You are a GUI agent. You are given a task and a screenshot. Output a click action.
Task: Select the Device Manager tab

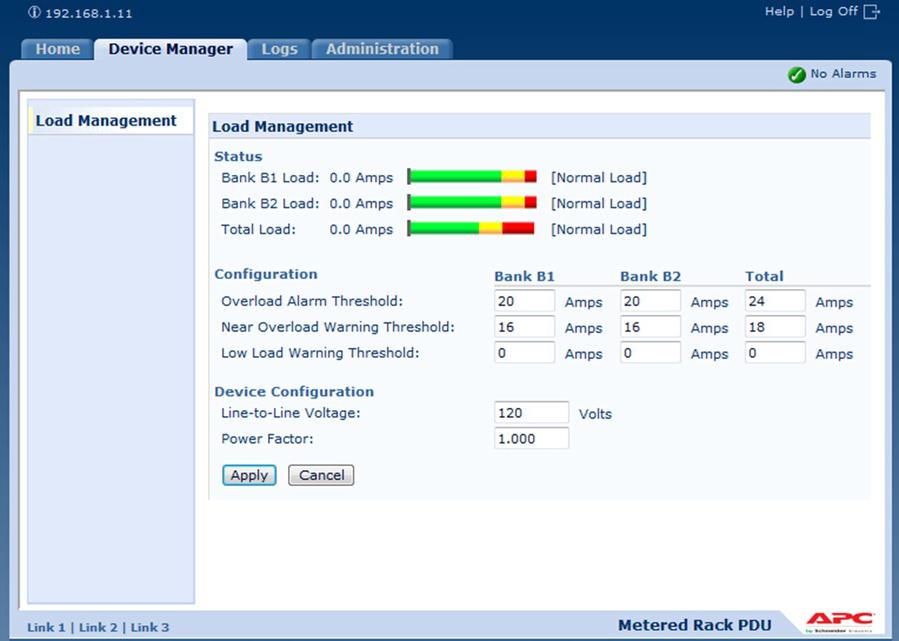coord(170,49)
